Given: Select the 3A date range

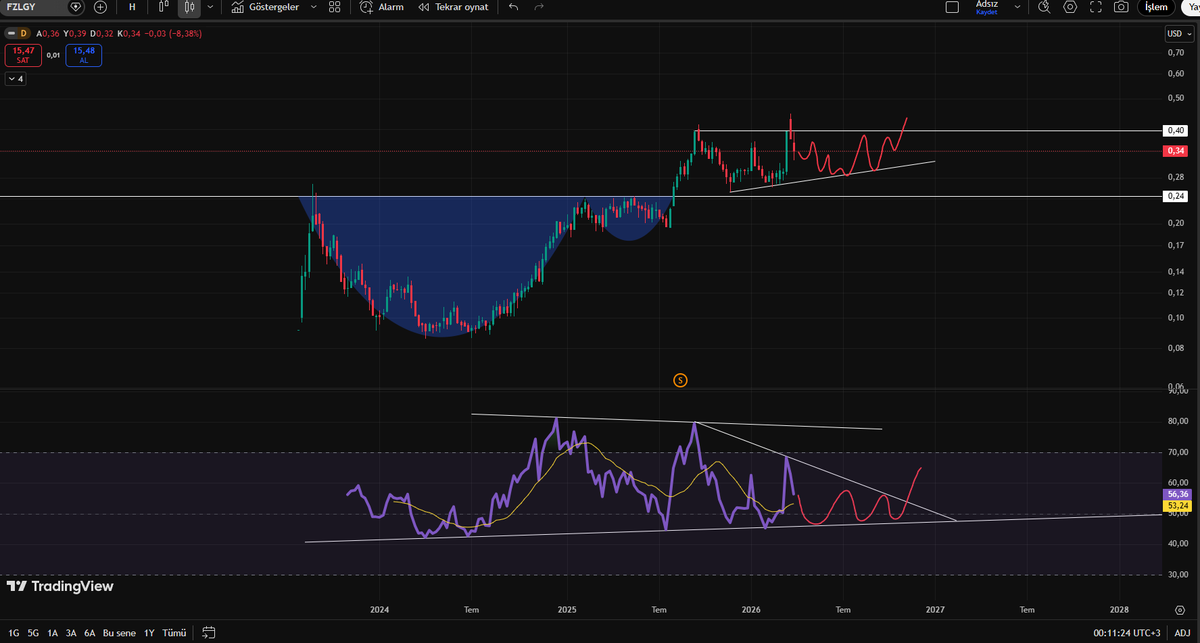Looking at the screenshot, I should (x=71, y=633).
